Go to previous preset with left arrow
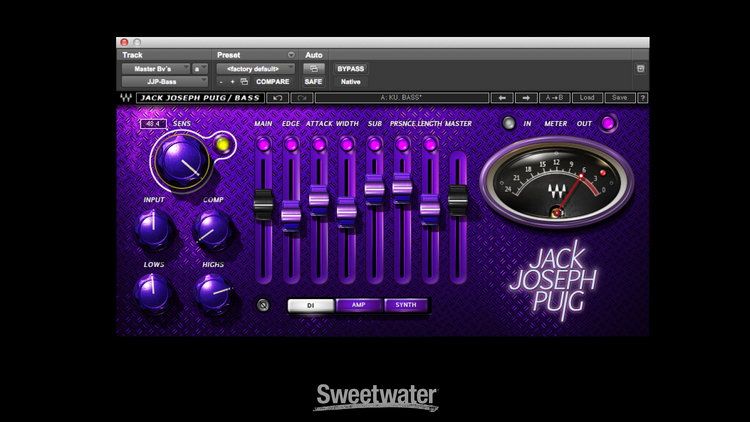750x422 pixels. (502, 98)
